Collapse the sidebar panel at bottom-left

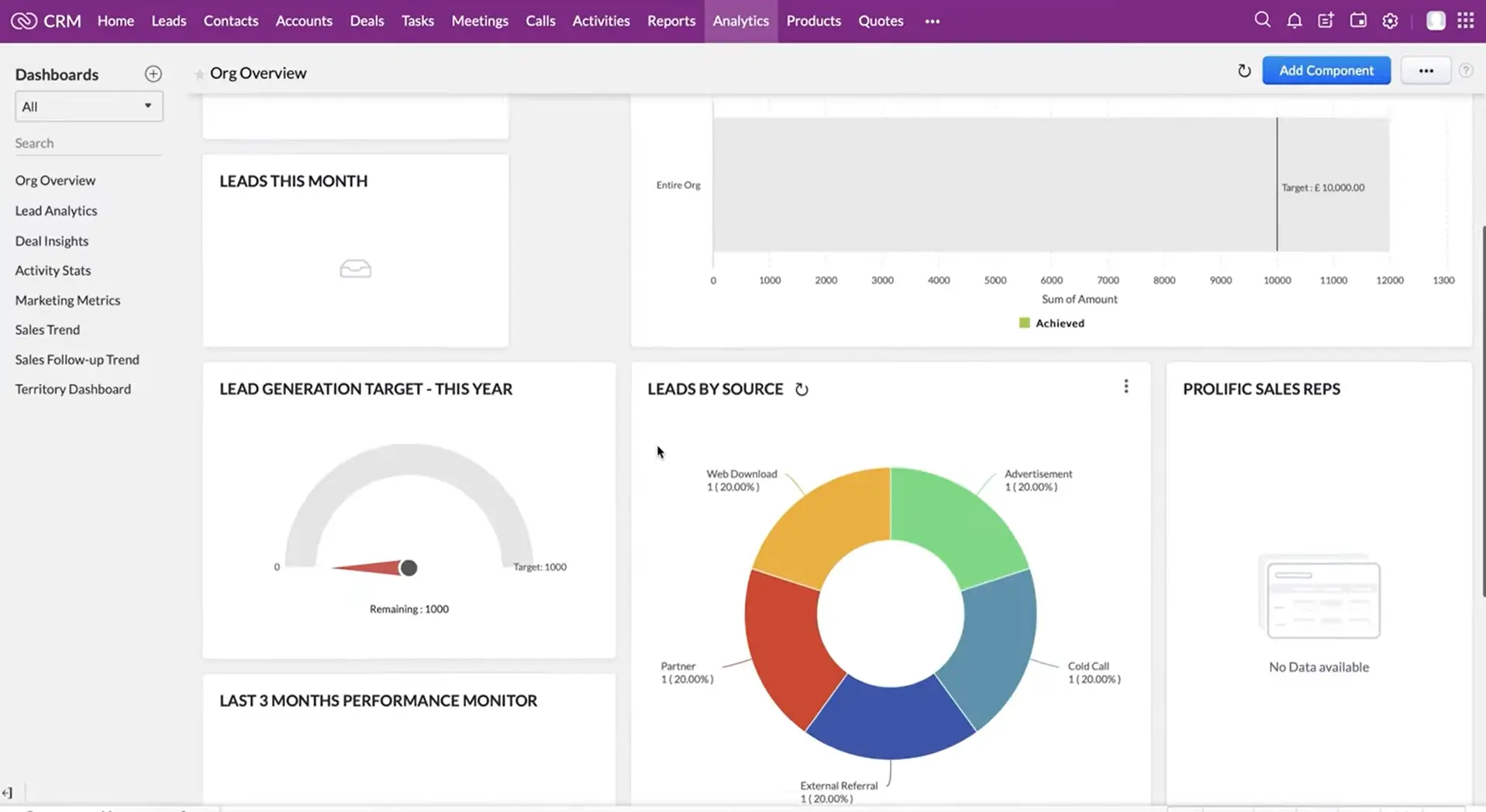(x=8, y=793)
